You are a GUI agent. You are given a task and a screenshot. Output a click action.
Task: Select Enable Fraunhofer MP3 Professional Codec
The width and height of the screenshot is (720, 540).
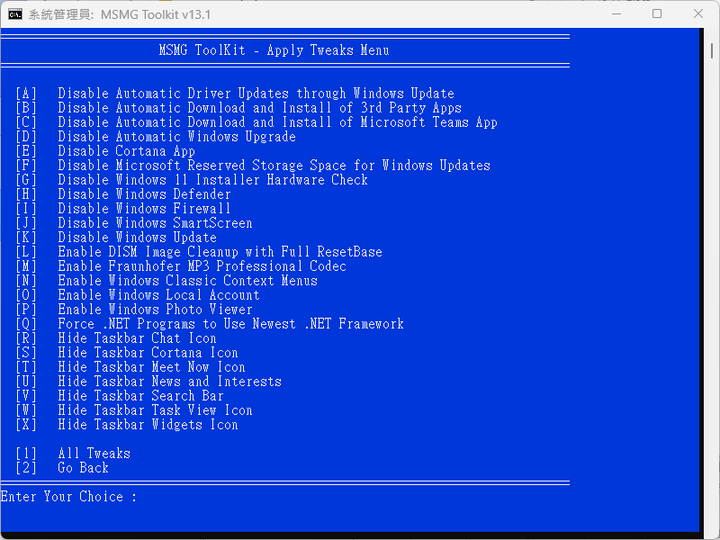click(x=181, y=266)
